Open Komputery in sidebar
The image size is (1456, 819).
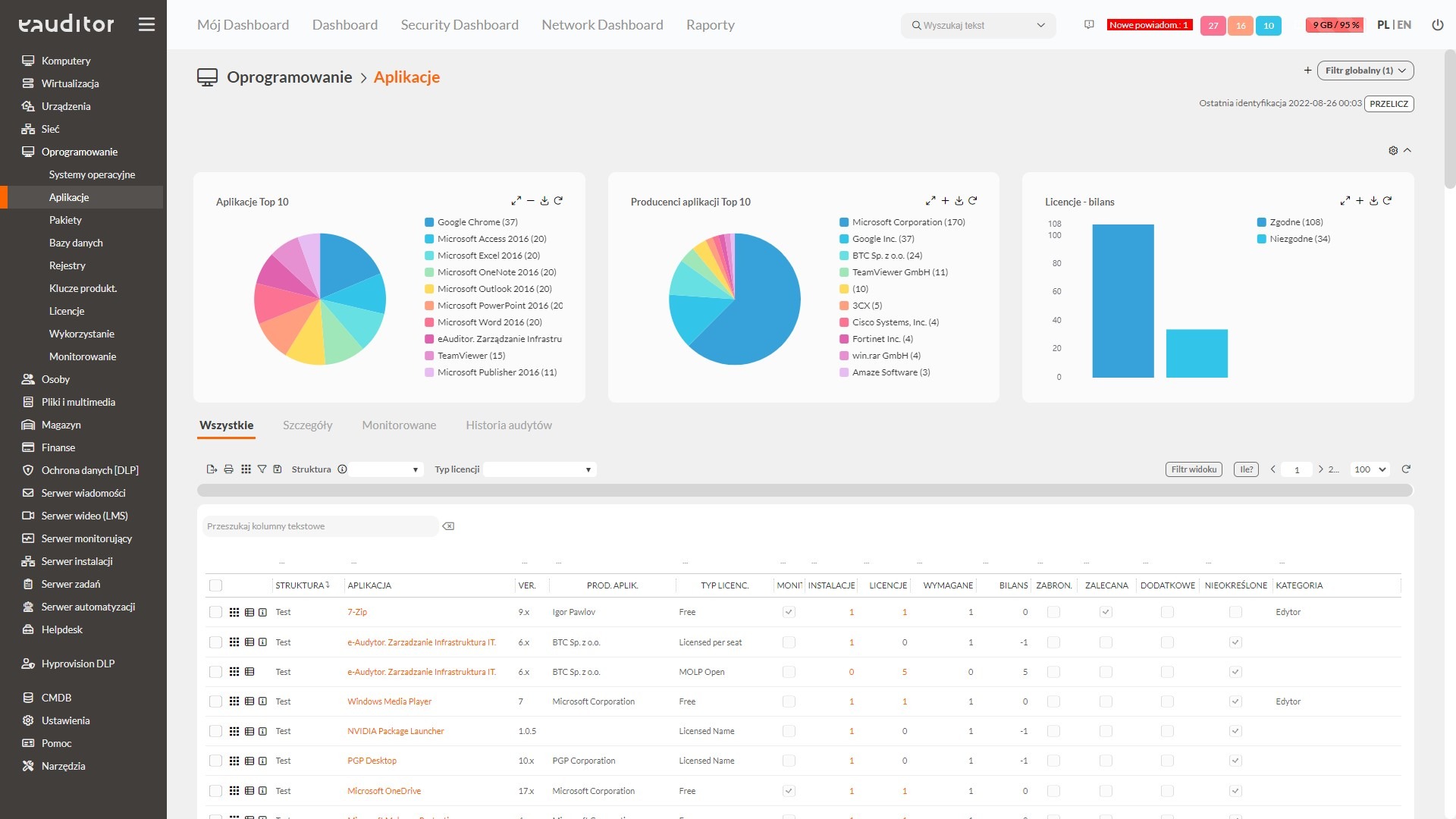[65, 61]
